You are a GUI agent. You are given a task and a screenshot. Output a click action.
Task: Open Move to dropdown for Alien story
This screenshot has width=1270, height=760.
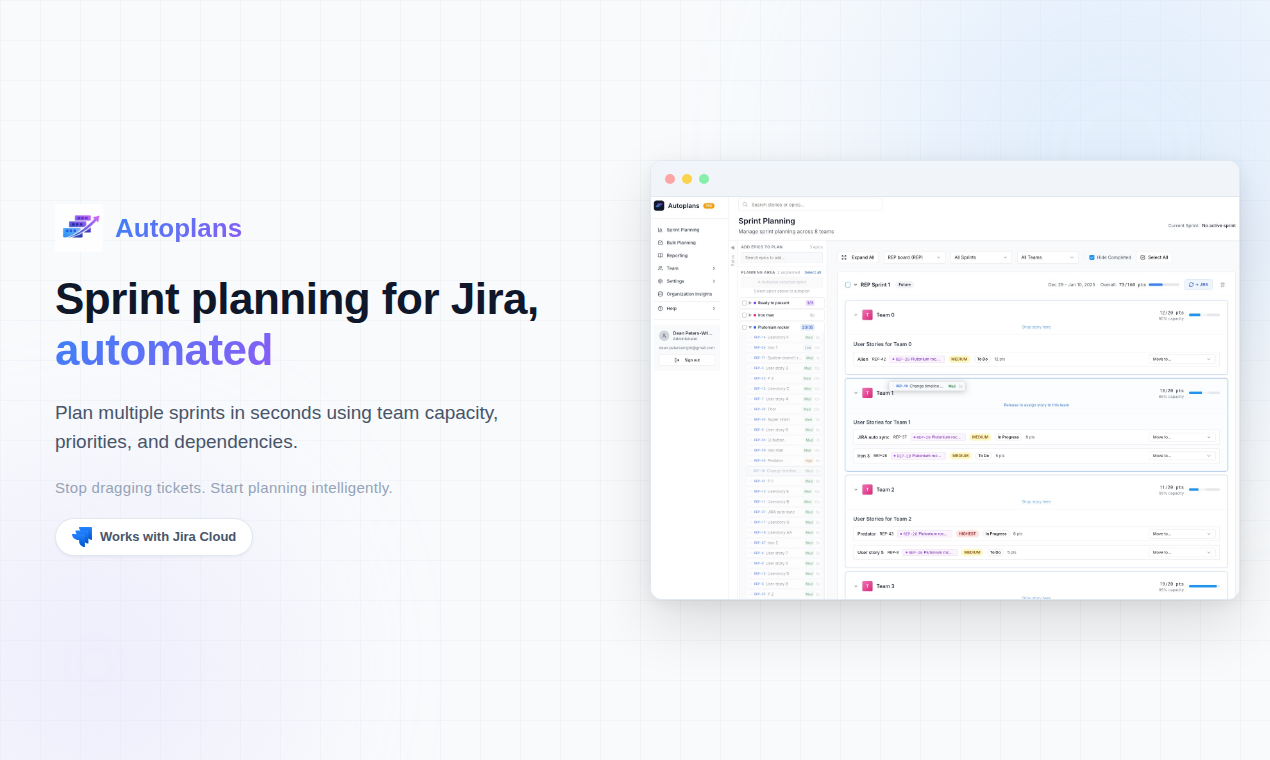coord(1182,359)
